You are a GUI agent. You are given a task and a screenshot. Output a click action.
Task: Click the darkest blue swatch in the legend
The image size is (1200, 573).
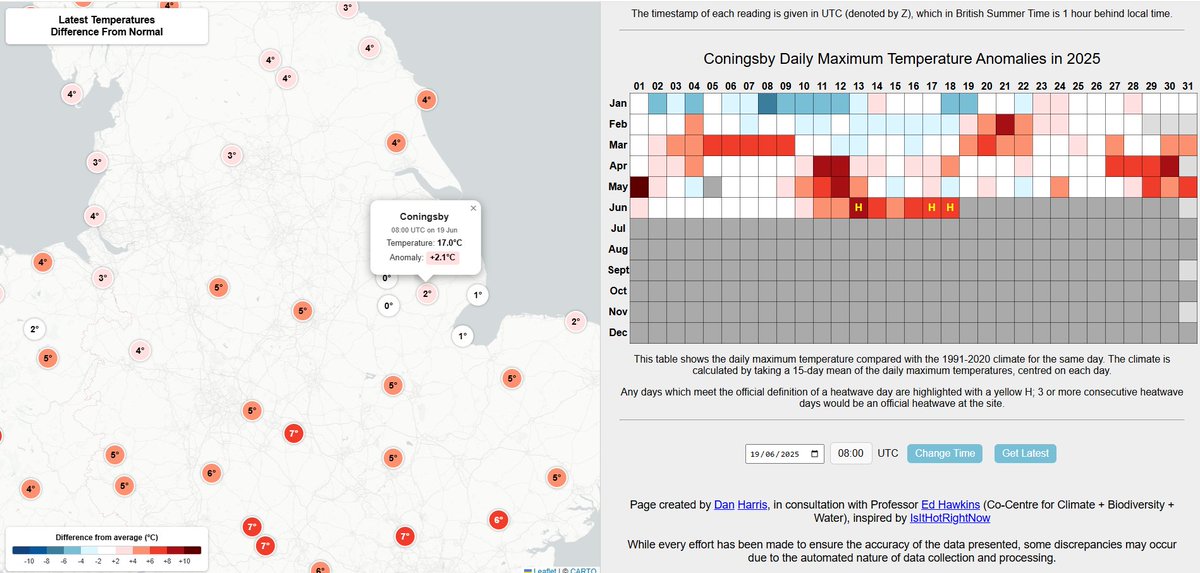pos(21,550)
